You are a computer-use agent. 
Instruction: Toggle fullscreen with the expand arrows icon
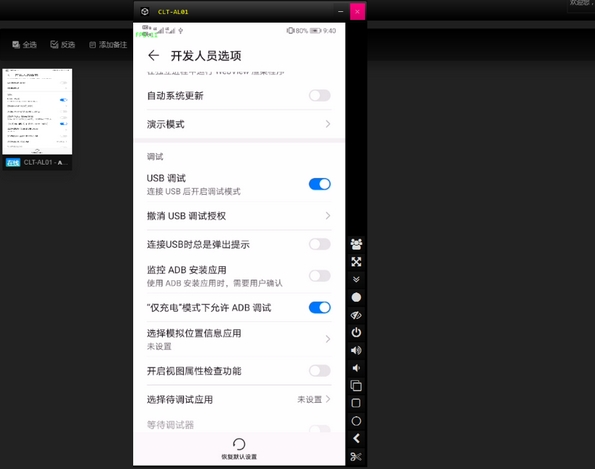pos(356,262)
